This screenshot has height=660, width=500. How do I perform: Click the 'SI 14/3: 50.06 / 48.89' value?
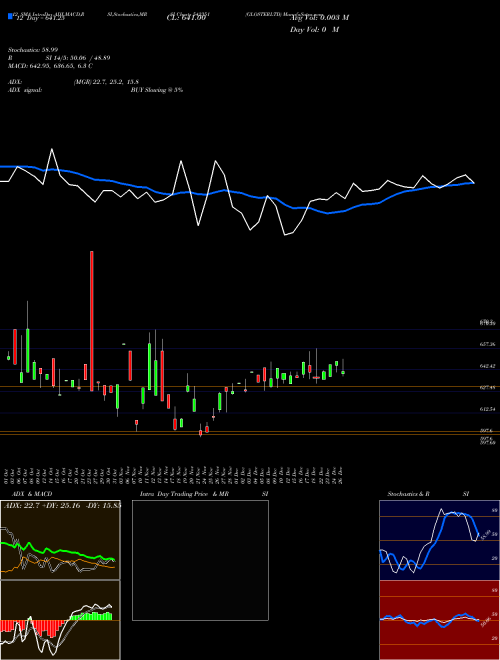(x=78, y=58)
